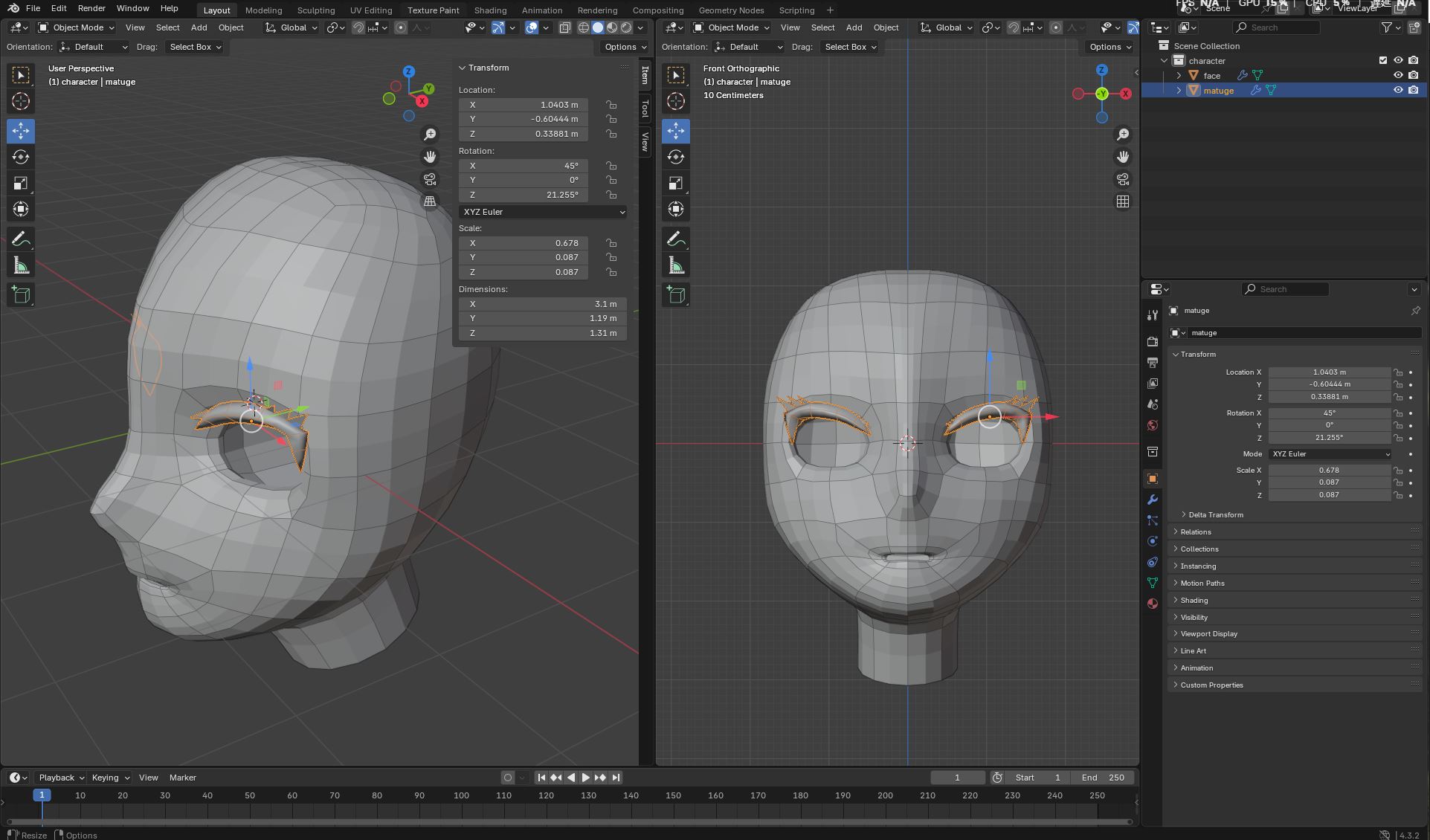Open the Material properties tab

coord(1153,604)
